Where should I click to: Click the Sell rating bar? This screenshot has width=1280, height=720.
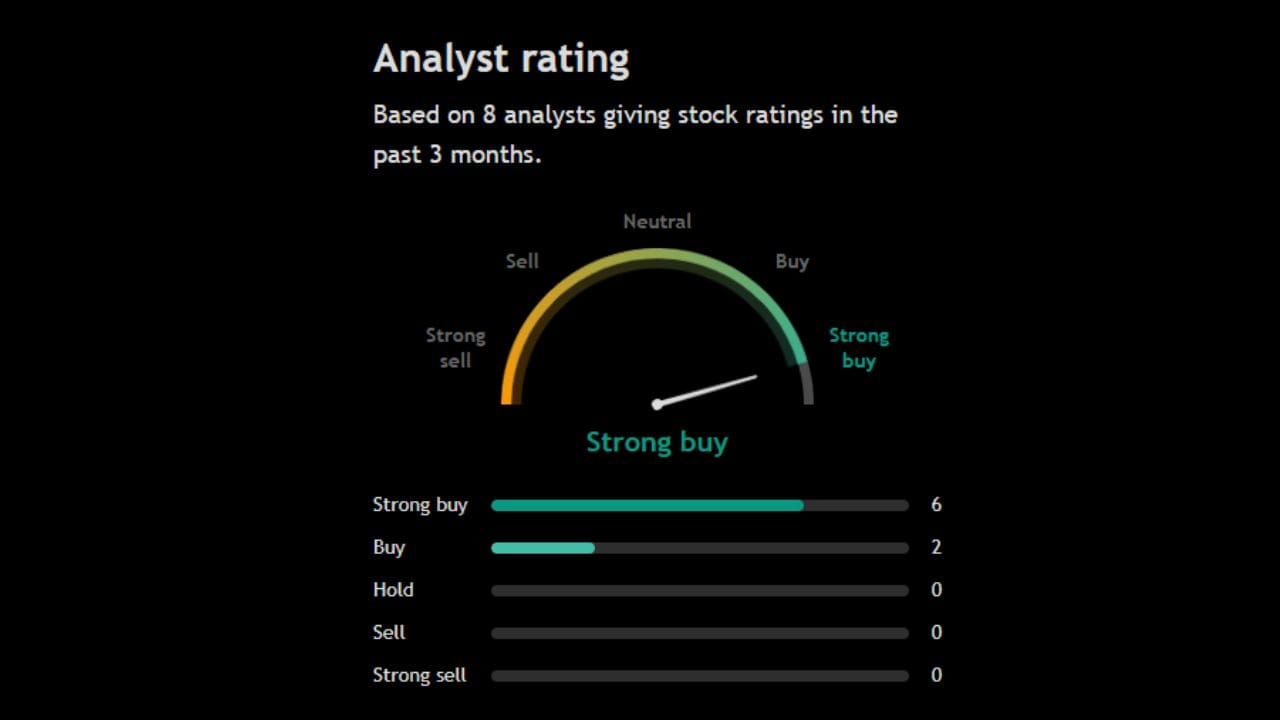click(x=699, y=633)
